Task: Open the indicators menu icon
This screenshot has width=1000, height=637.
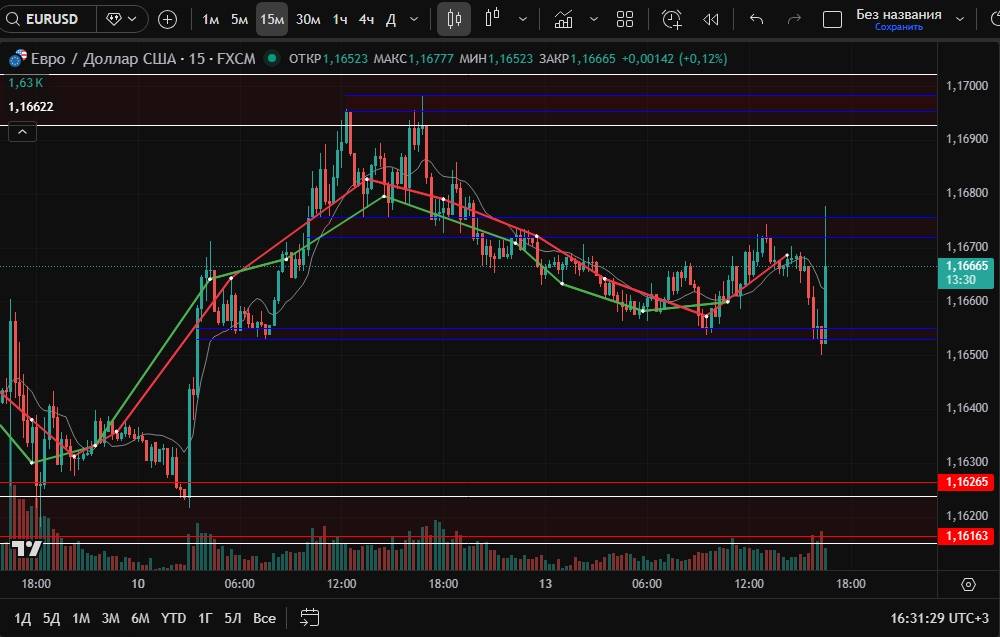Action: (564, 19)
